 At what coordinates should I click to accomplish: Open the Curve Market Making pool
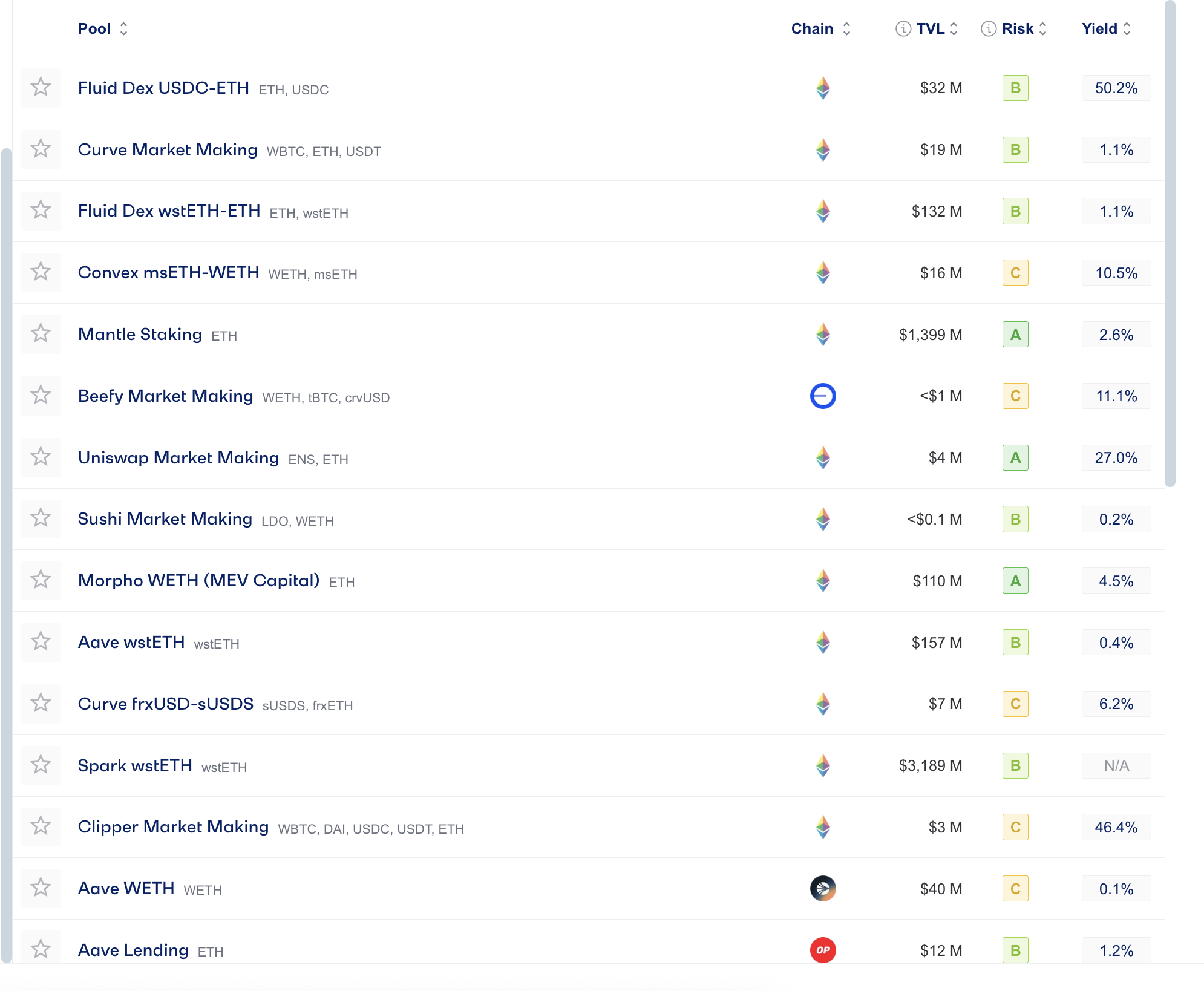click(x=168, y=150)
